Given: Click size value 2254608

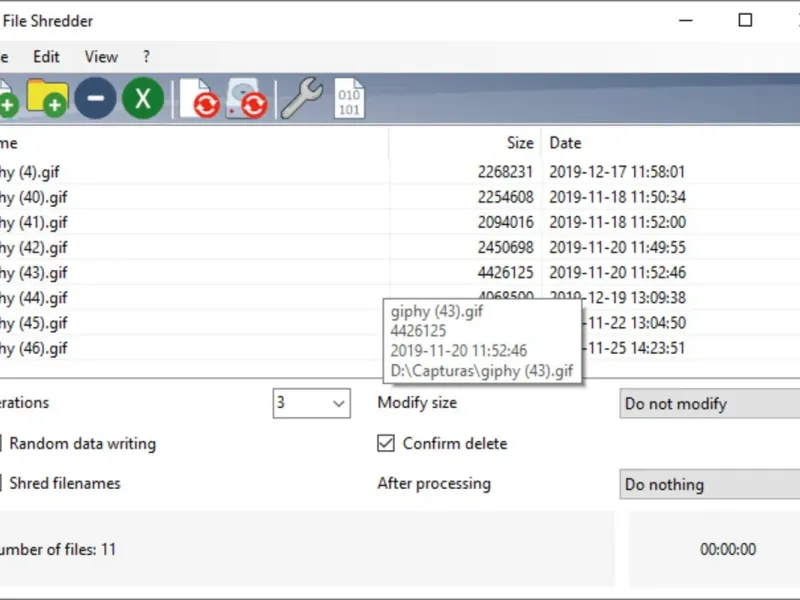Looking at the screenshot, I should tap(505, 197).
